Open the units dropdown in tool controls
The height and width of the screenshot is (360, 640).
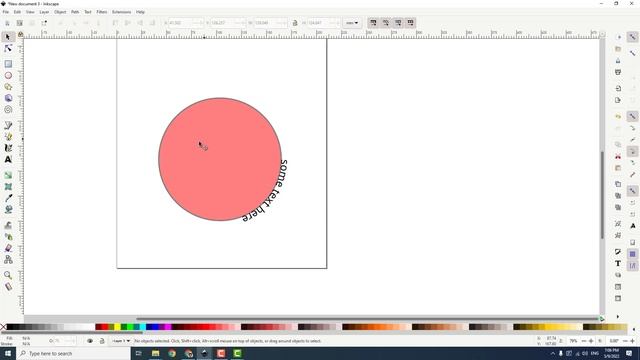352,23
